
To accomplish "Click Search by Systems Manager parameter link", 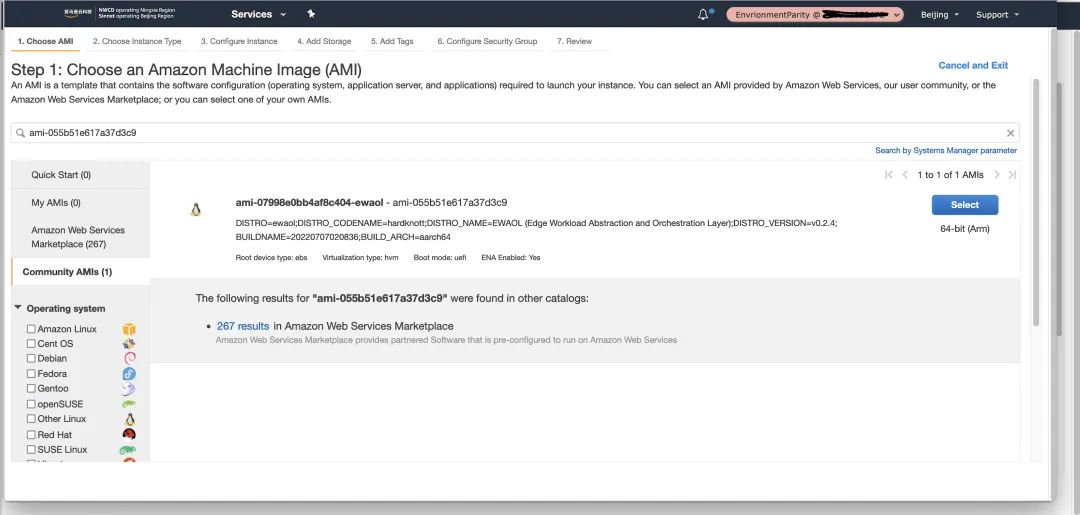I will pos(946,150).
